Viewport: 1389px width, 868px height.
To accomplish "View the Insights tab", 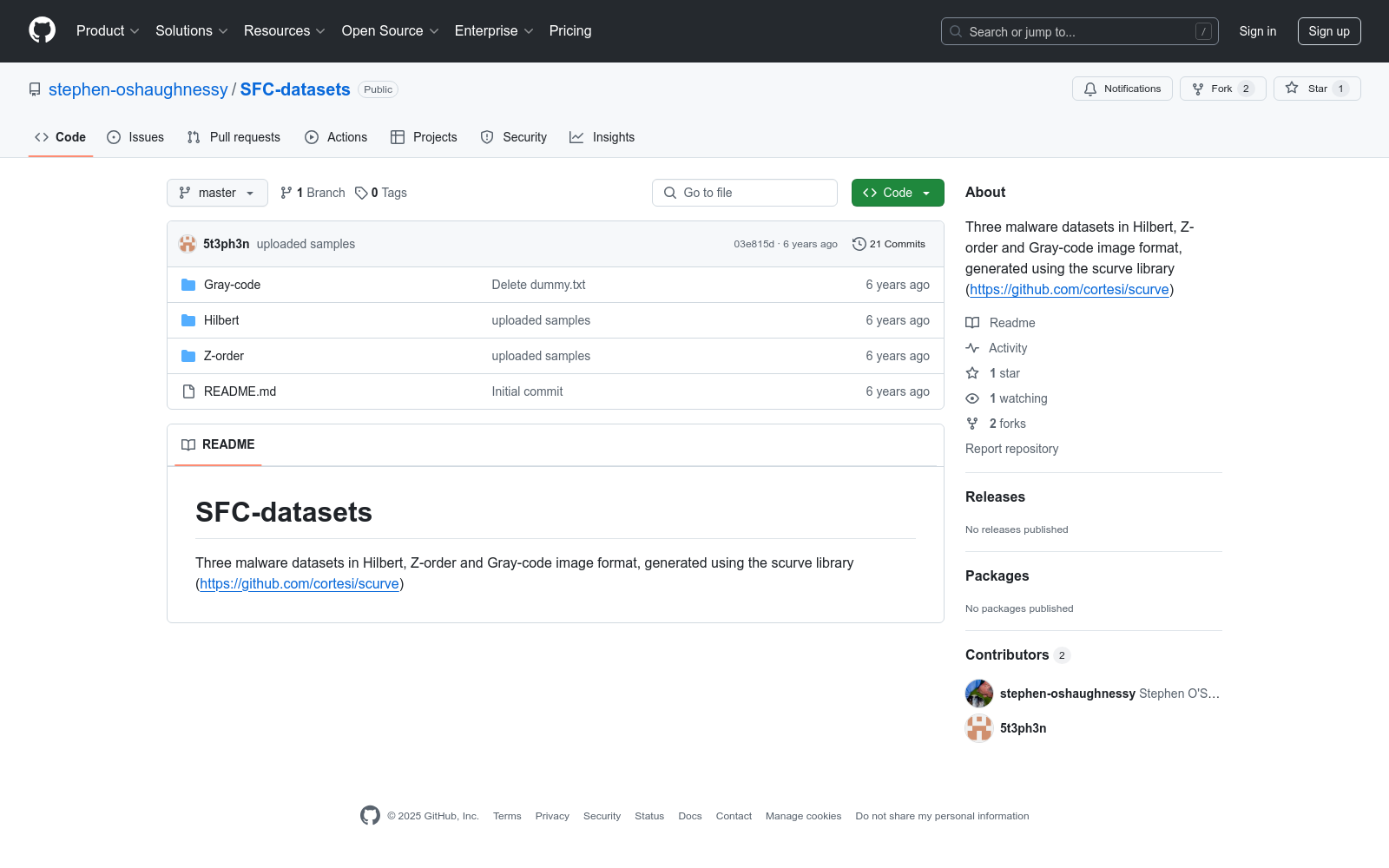I will 602,137.
